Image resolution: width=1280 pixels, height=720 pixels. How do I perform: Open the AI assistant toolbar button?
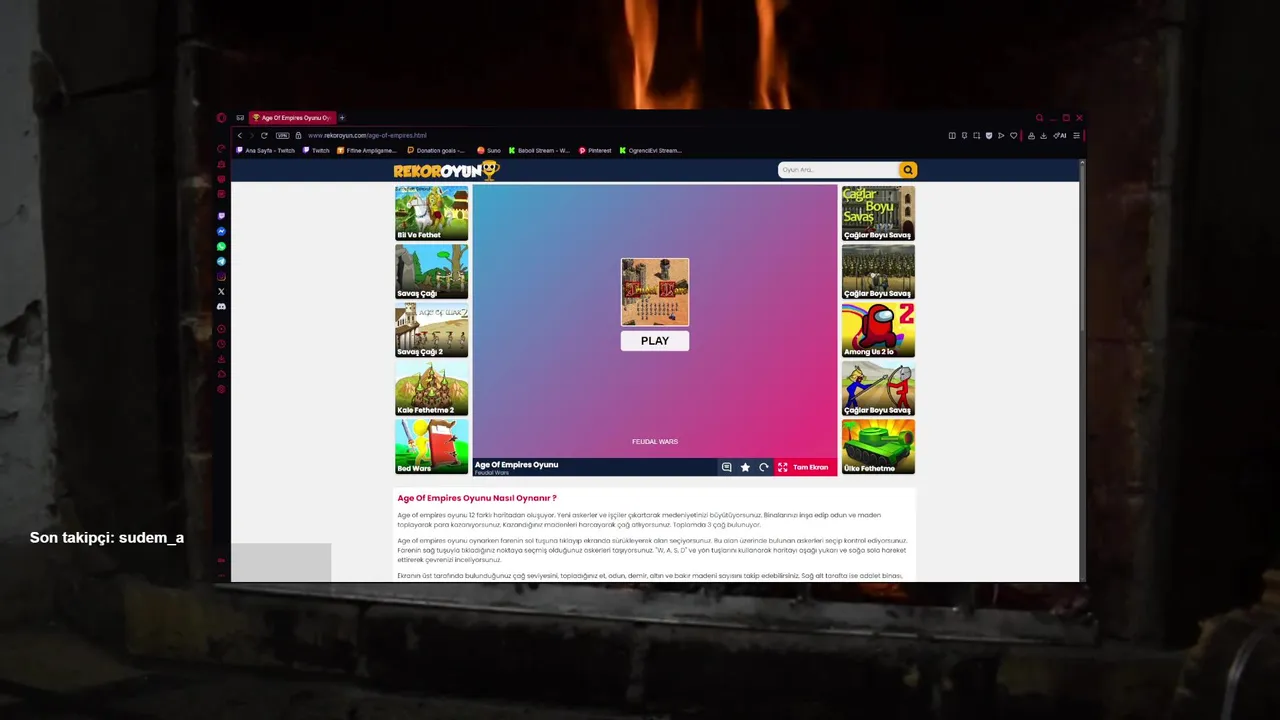coord(1060,135)
